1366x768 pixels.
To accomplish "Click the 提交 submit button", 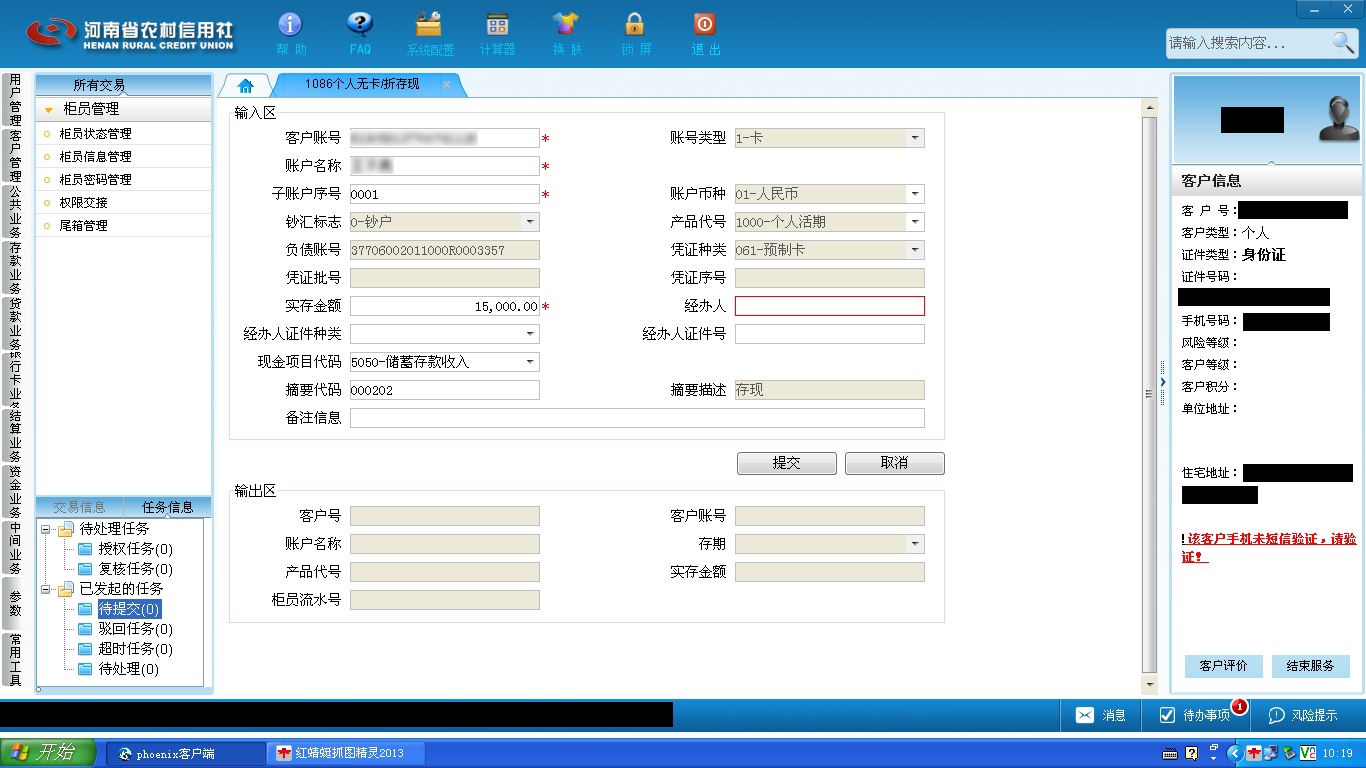I will (x=787, y=463).
